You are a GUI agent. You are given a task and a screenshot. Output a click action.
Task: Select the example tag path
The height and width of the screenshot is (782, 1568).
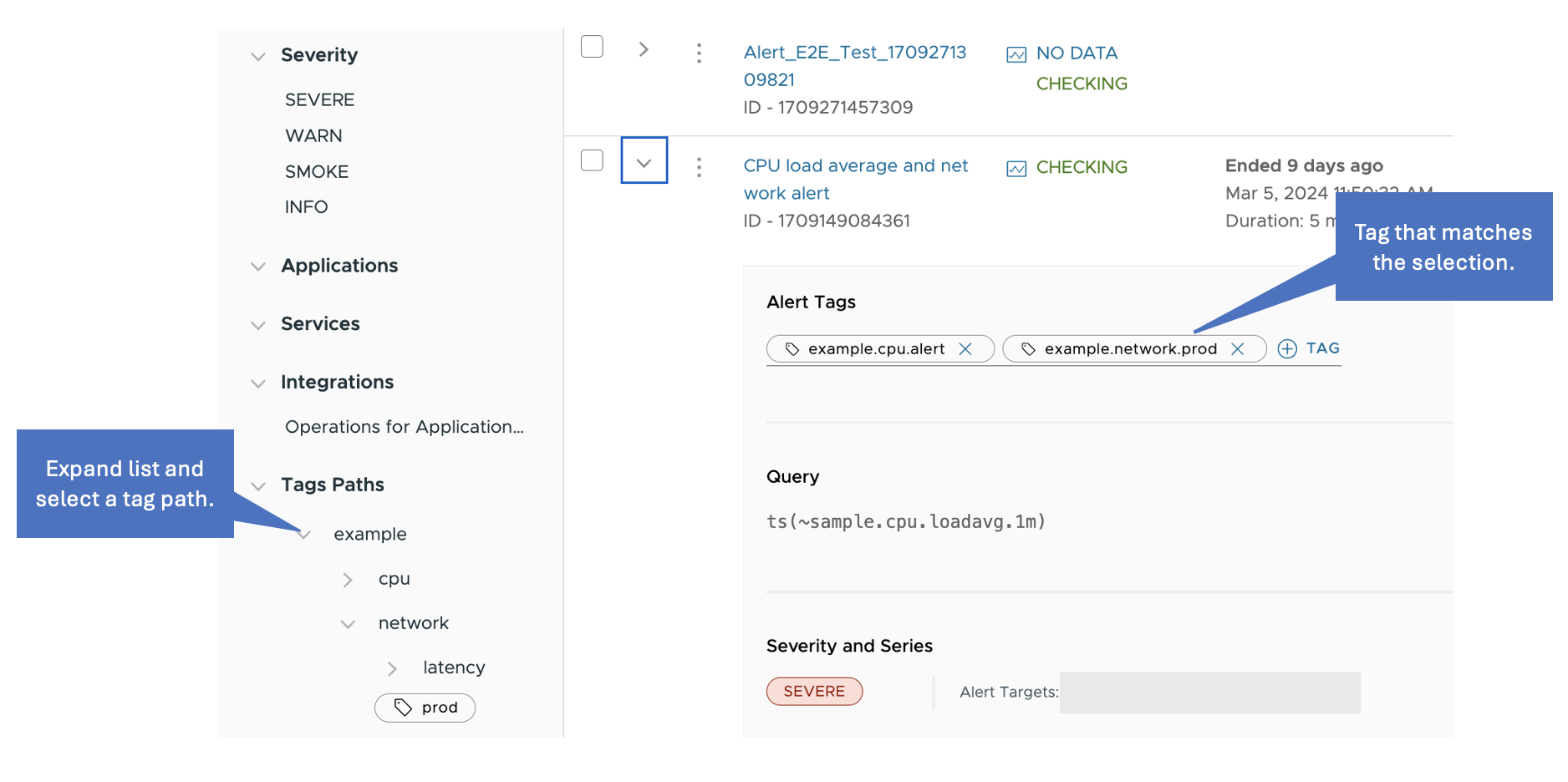(370, 535)
